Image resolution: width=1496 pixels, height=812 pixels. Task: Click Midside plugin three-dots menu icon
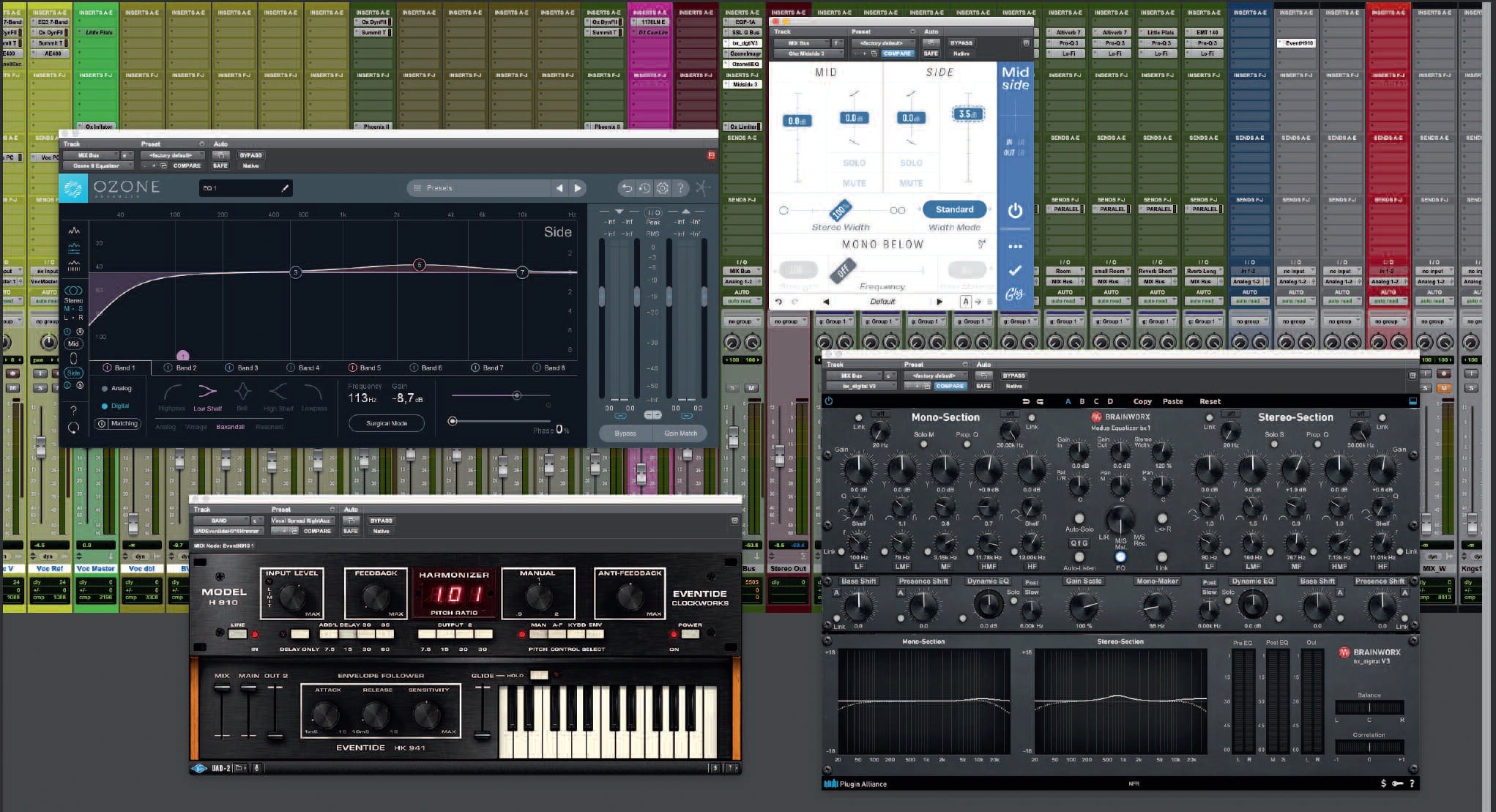coord(1015,247)
